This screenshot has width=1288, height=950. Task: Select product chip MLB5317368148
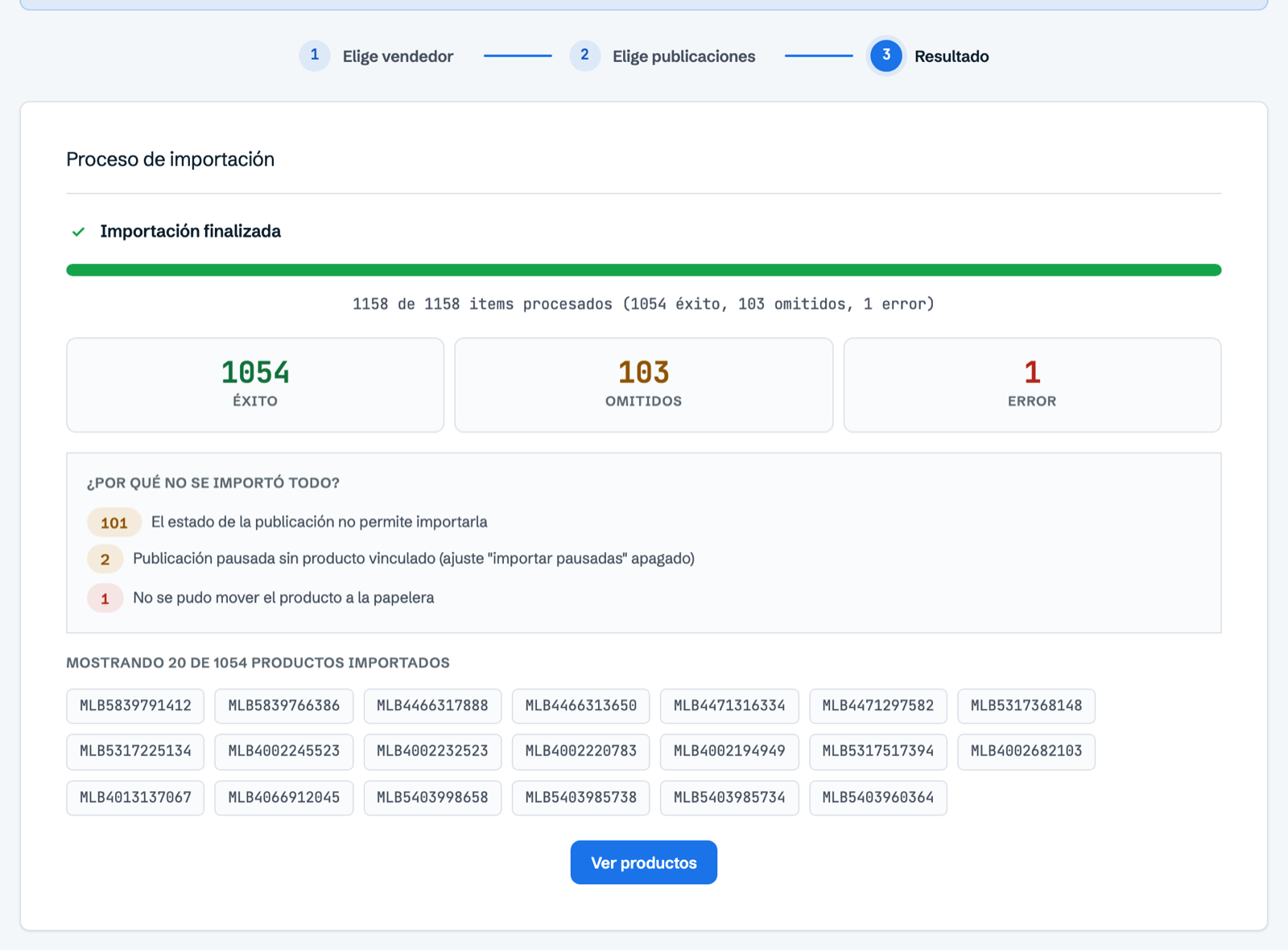coord(1026,706)
